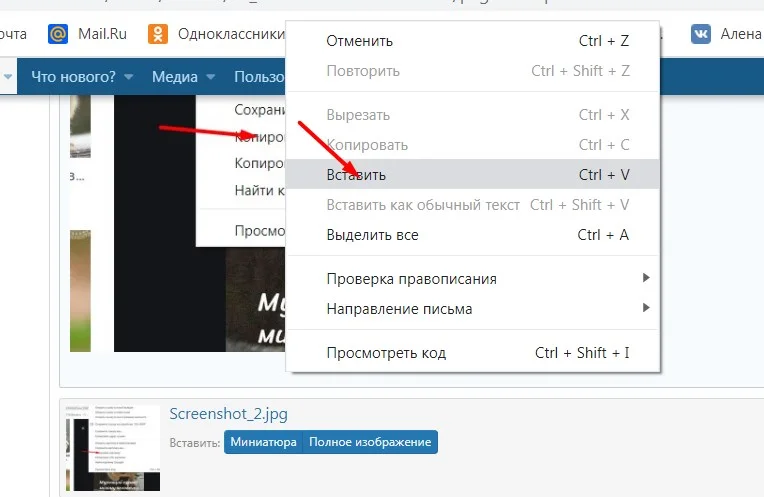Choose Вставить in context menu
Screen dimensions: 764x497
tap(473, 174)
